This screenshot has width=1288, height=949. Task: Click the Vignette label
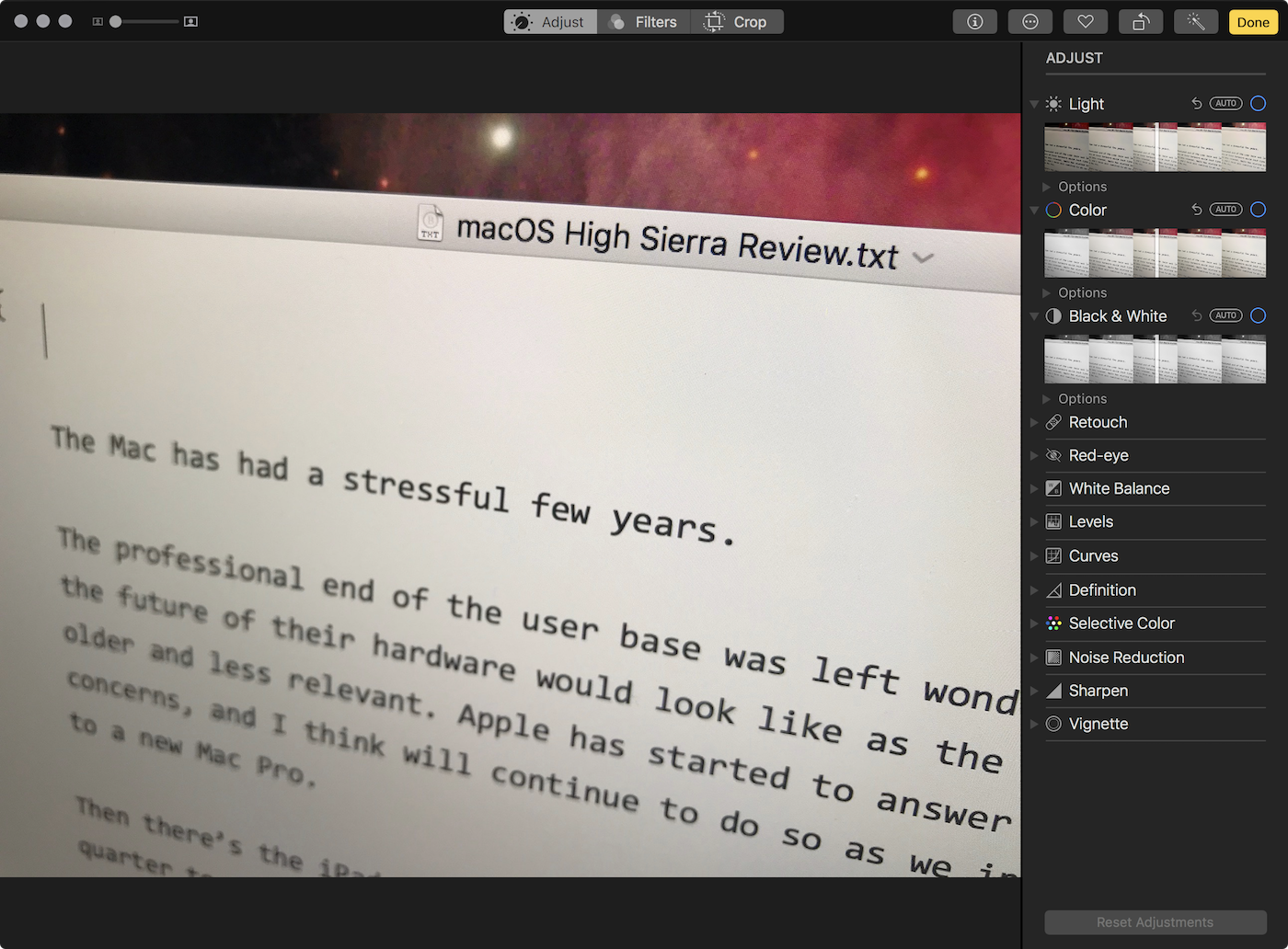point(1098,724)
